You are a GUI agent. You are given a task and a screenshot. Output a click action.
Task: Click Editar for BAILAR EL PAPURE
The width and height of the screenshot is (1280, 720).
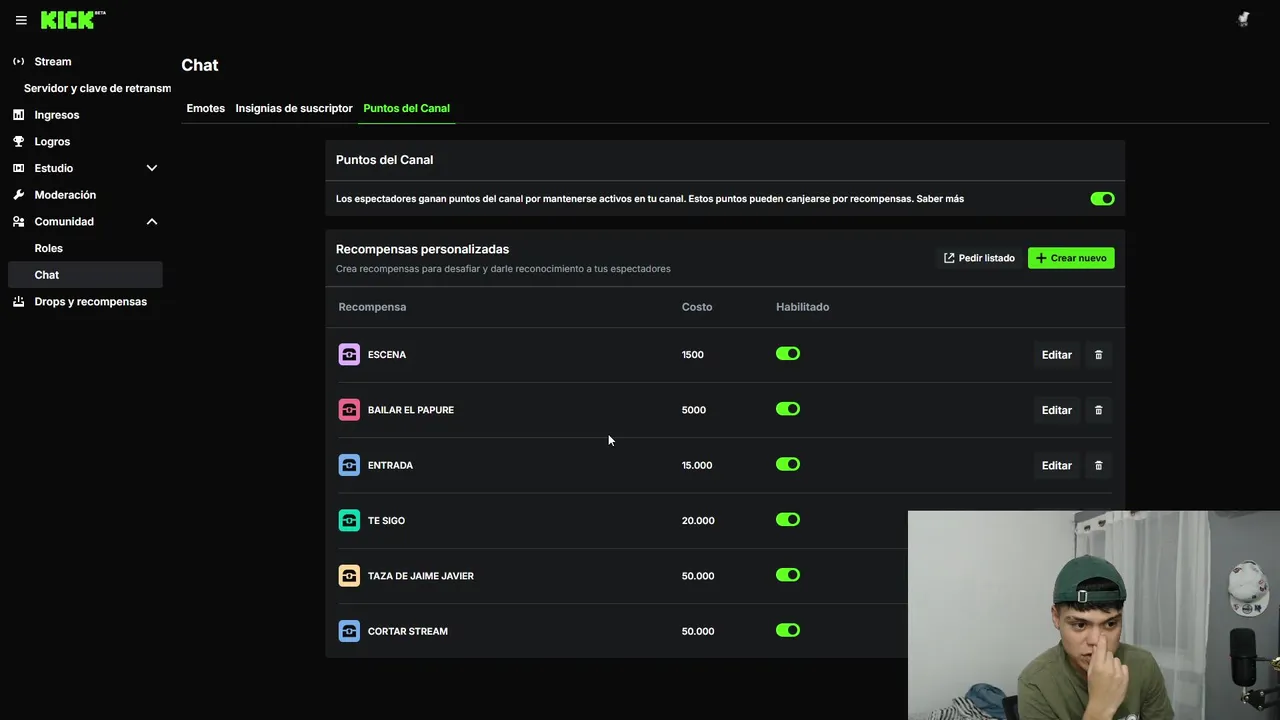pos(1056,410)
